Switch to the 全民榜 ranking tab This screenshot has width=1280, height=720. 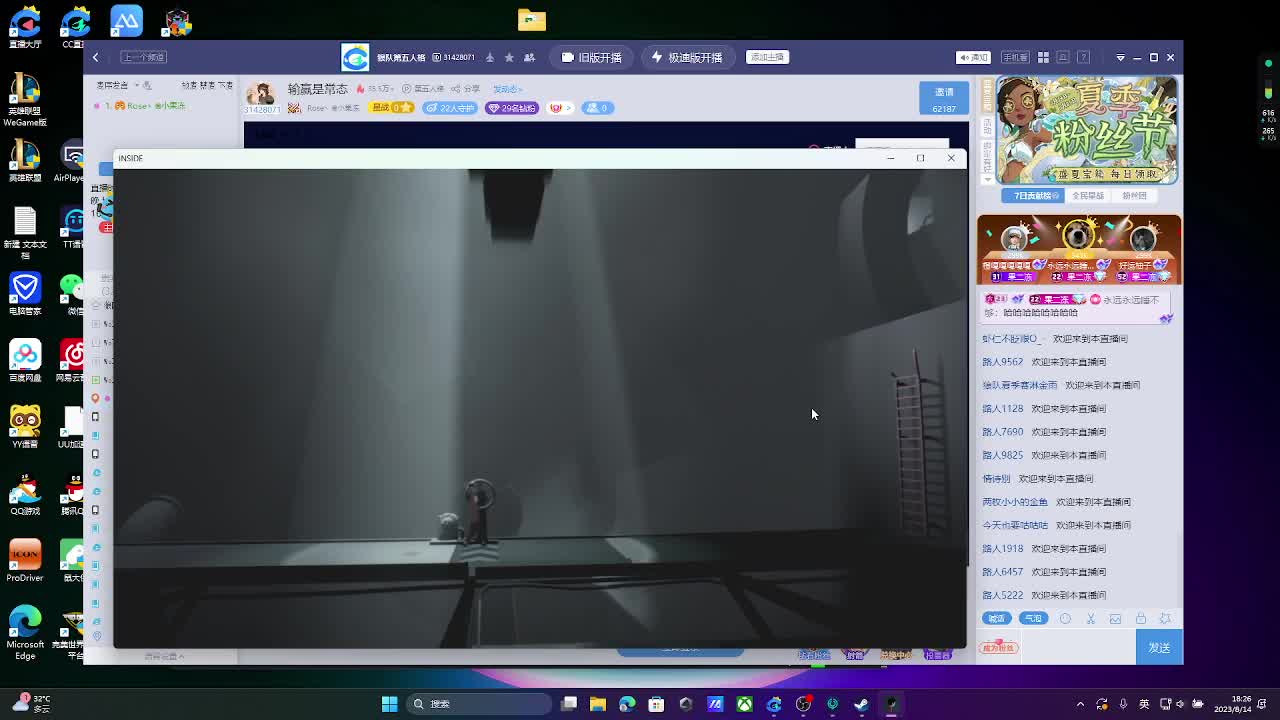pos(1088,196)
